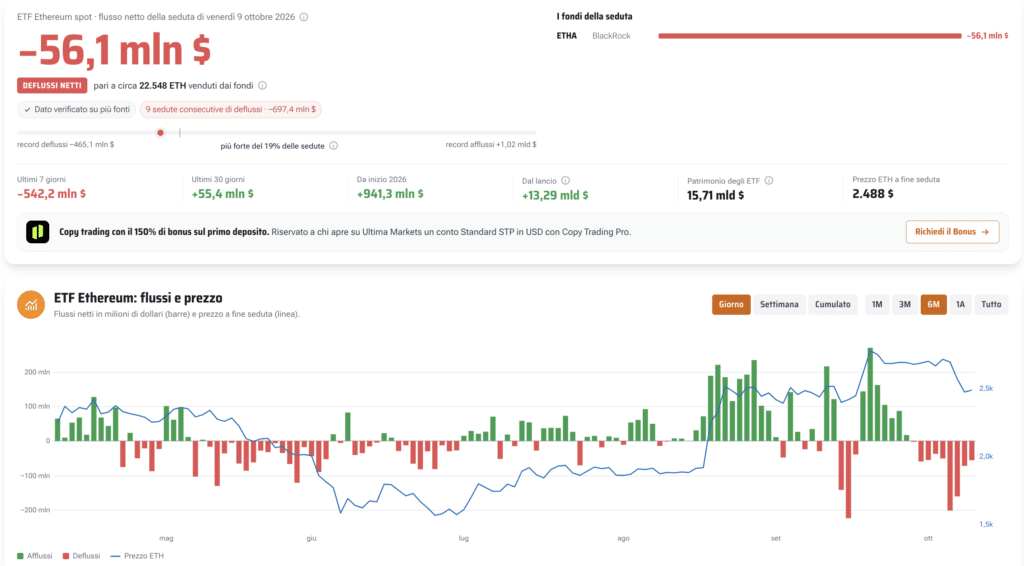Click the 'Dal lancio' value +13,29 mld $
This screenshot has height=566, width=1024.
555,195
